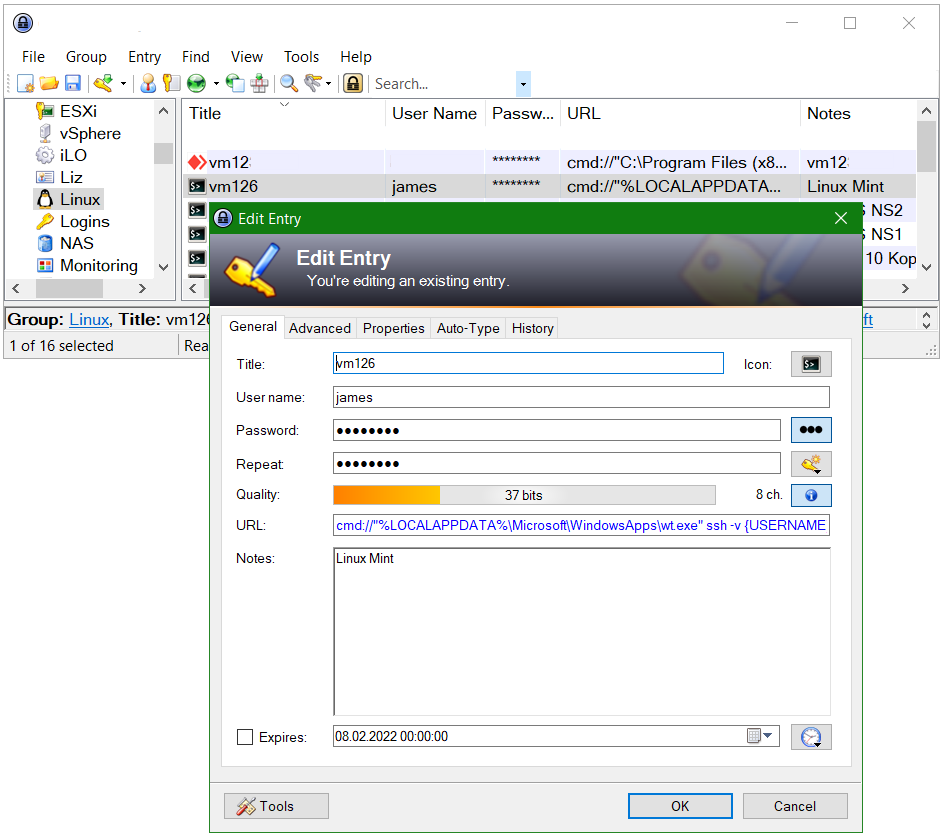
Task: Click the clock icon beside Expires field
Action: (x=811, y=736)
